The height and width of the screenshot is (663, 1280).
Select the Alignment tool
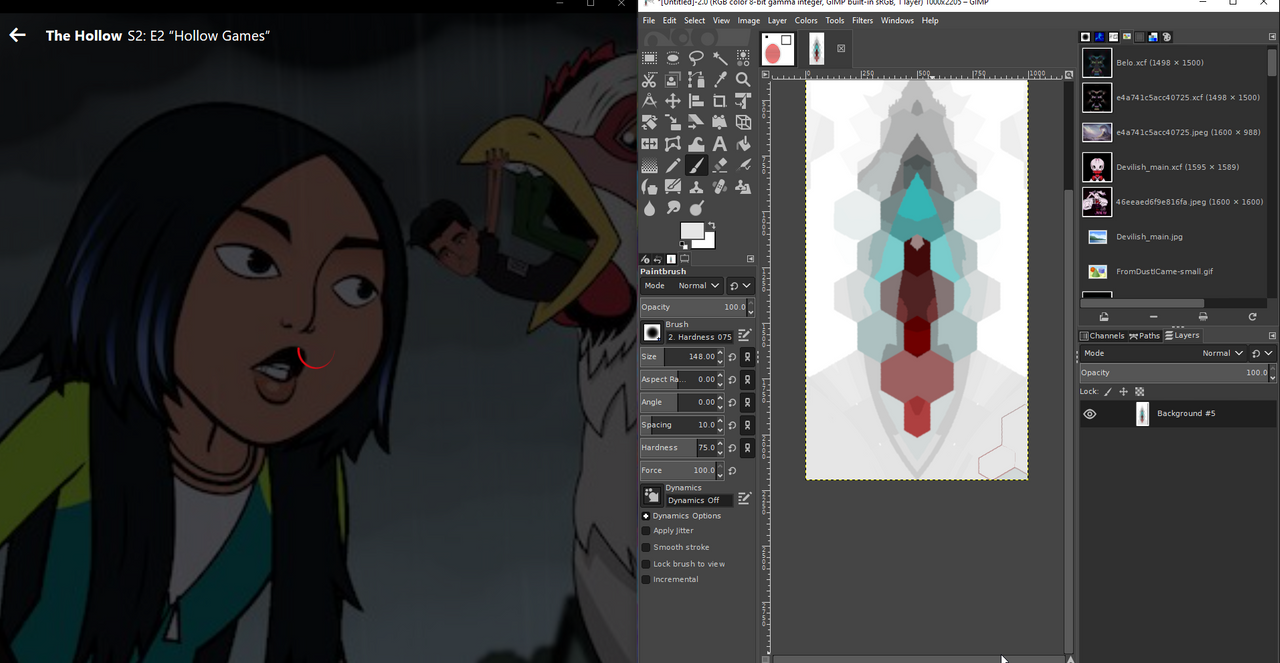(x=696, y=101)
